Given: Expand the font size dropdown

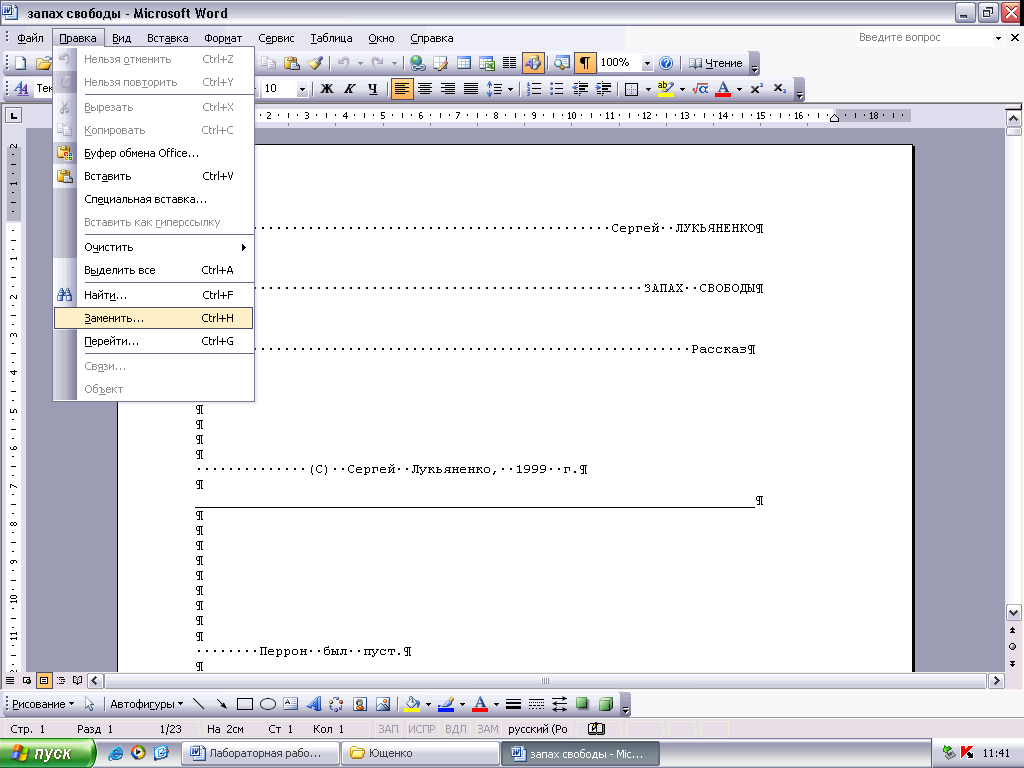Looking at the screenshot, I should point(302,89).
